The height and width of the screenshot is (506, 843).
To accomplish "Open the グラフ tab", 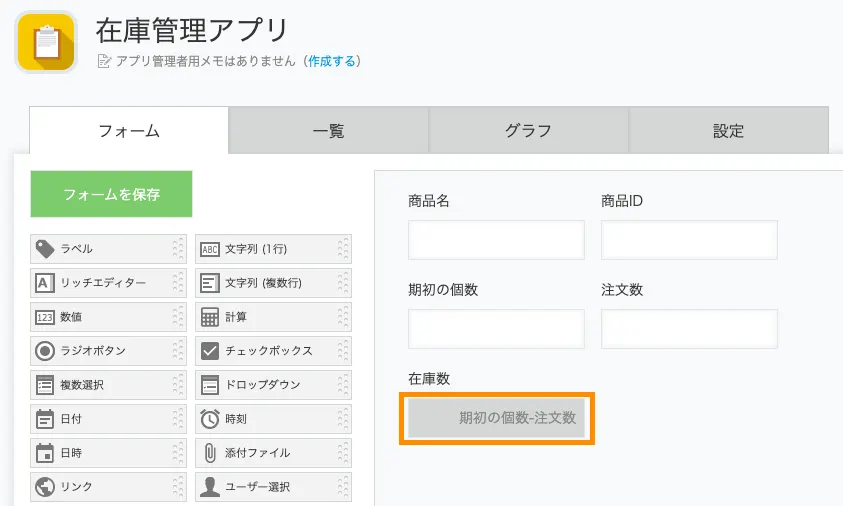I will point(528,130).
